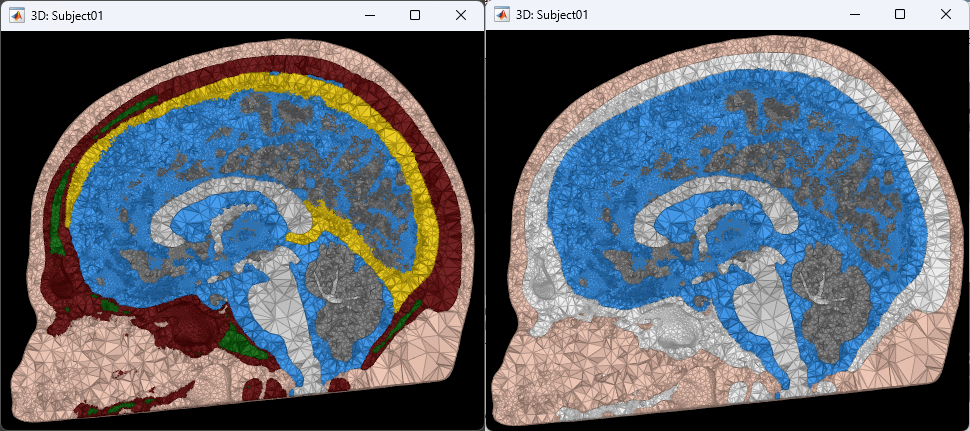Minimize the right 3D Subject01 window
970x431 pixels.
[854, 14]
